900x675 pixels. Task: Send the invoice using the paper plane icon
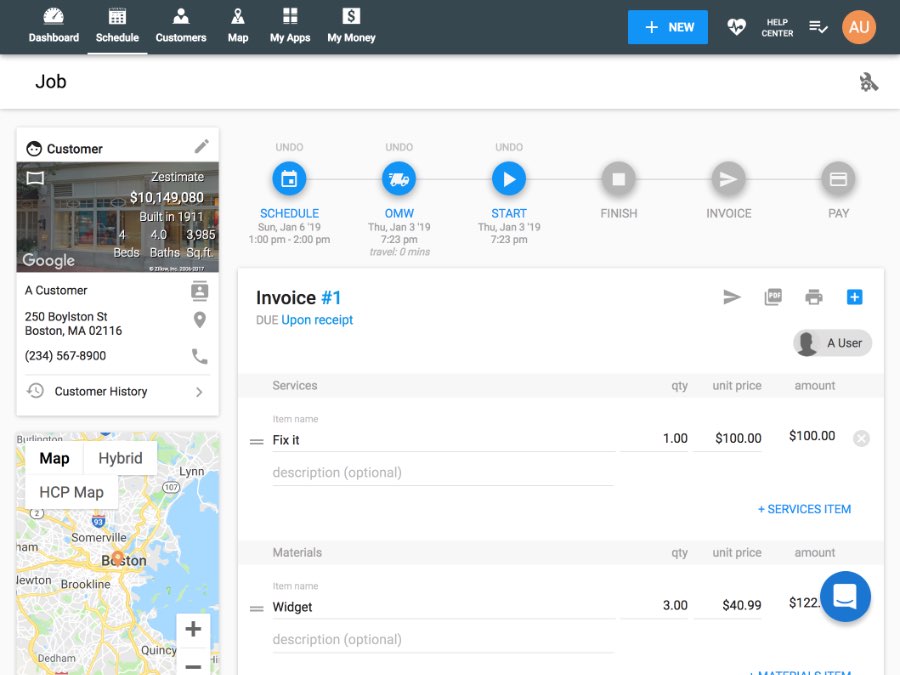(x=732, y=296)
